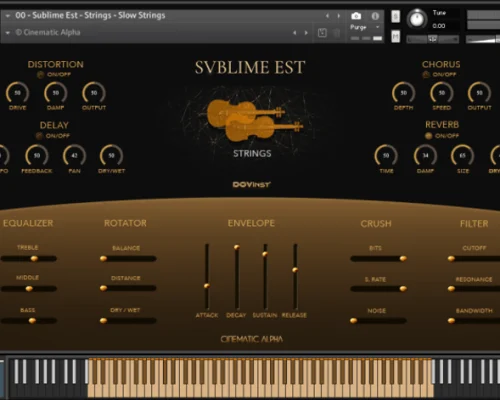Screen dimensions: 500x400
Task: Click Envelope SUSTAIN slider handle
Action: [x=265, y=254]
